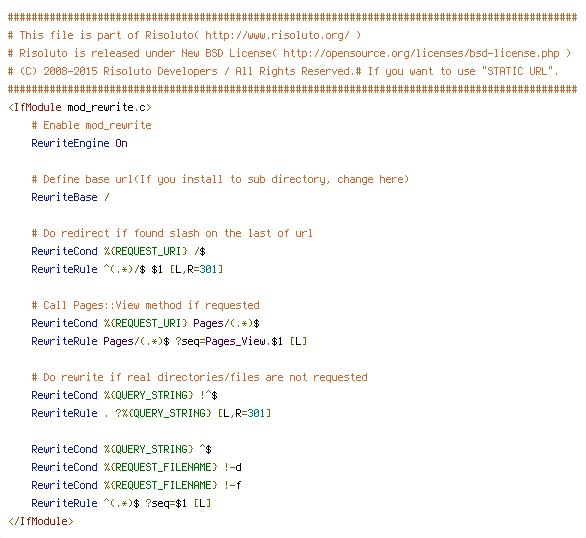The height and width of the screenshot is (538, 586).
Task: Click the 'Define base url' comment line
Action: (220, 180)
